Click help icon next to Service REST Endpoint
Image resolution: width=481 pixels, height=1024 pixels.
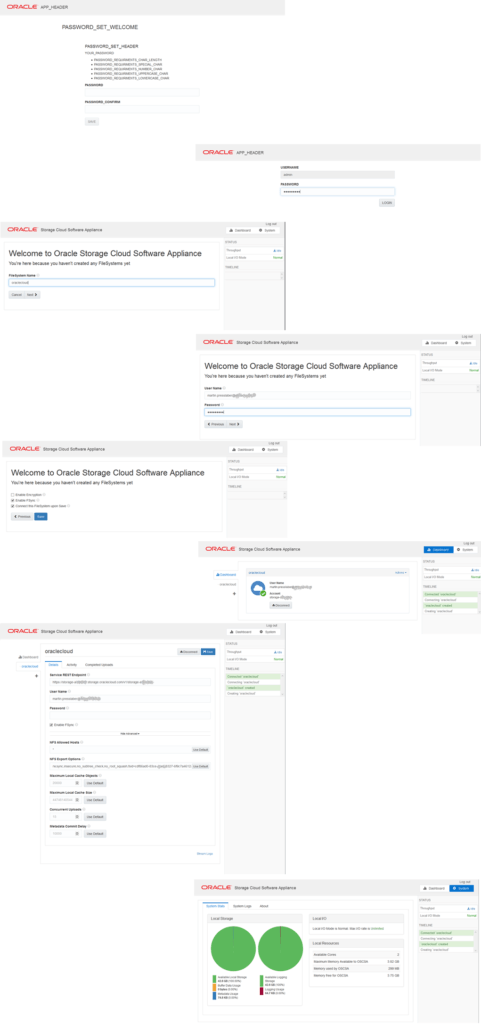click(x=88, y=674)
